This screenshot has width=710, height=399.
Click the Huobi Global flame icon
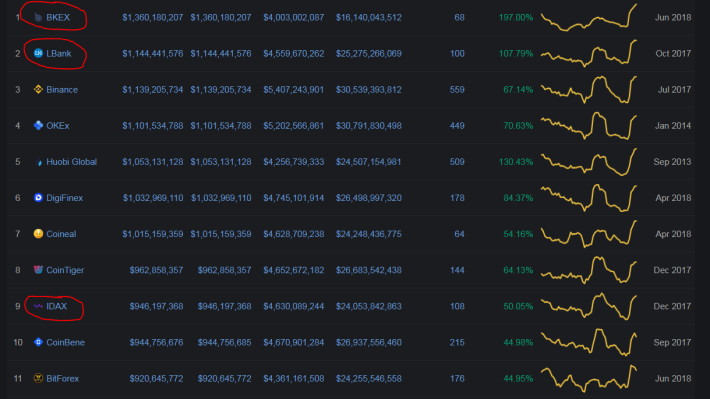tap(38, 162)
